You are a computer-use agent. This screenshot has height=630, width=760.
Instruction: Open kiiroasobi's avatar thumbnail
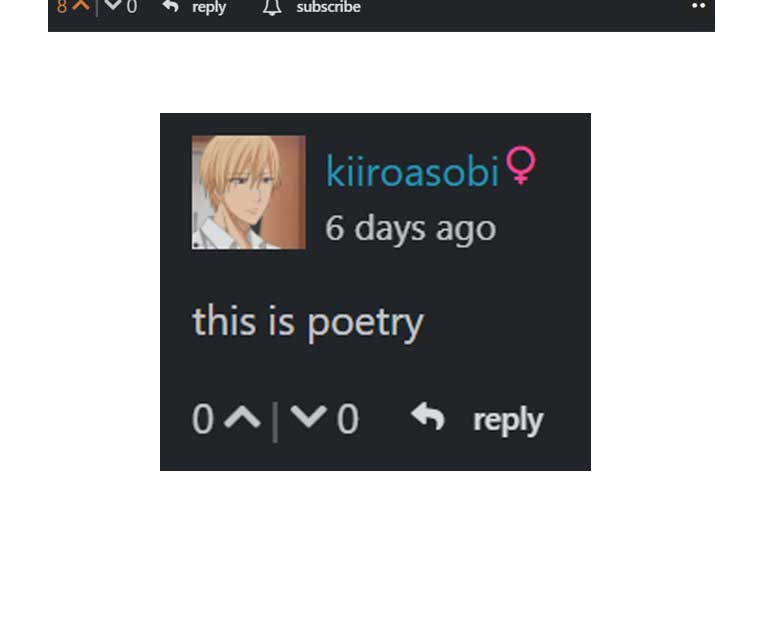coord(249,192)
